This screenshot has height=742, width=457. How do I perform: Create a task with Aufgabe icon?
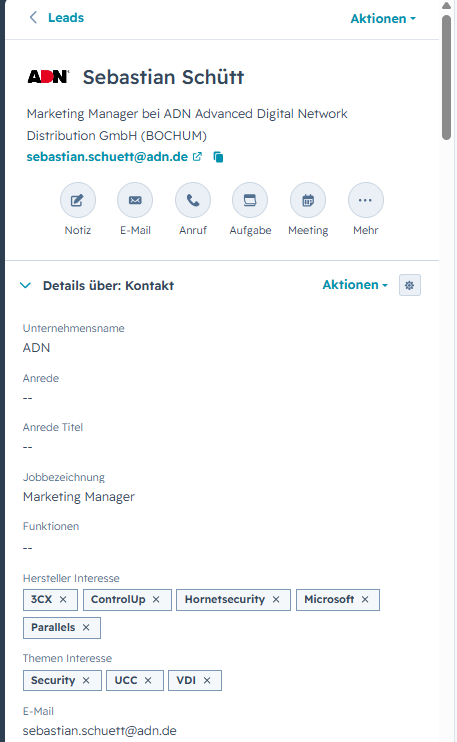tap(250, 200)
